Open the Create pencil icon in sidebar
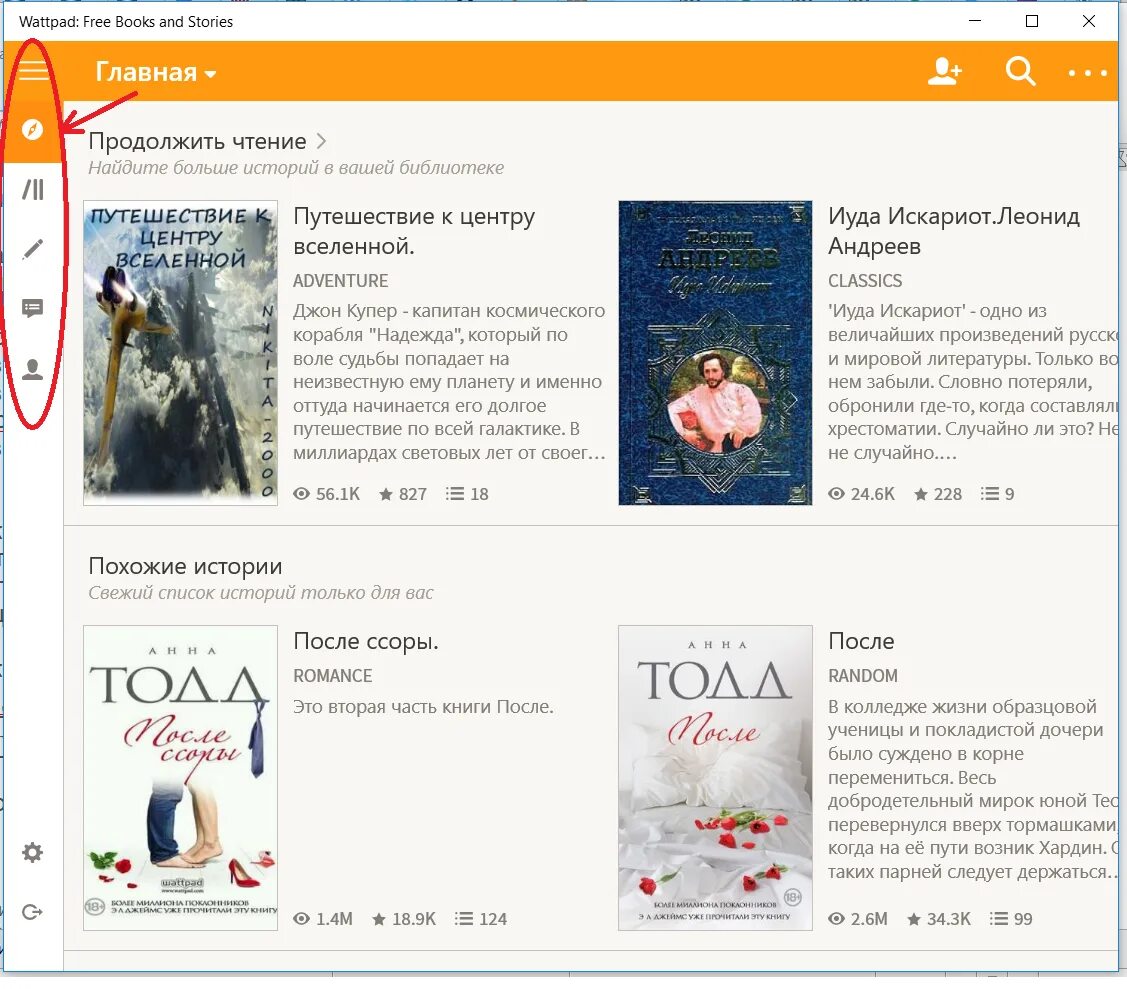The image size is (1127, 989). pos(33,249)
